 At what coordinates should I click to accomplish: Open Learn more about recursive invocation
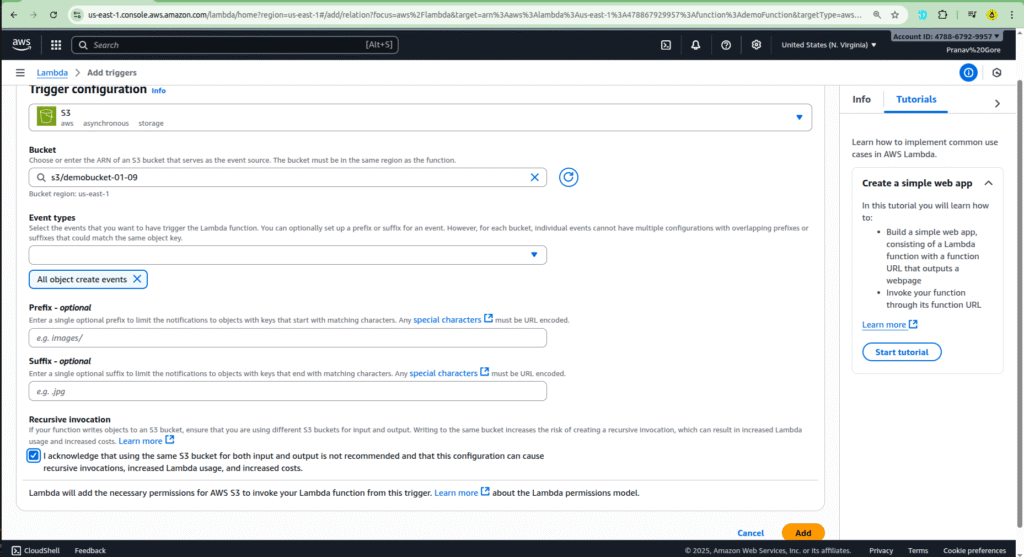[146, 441]
